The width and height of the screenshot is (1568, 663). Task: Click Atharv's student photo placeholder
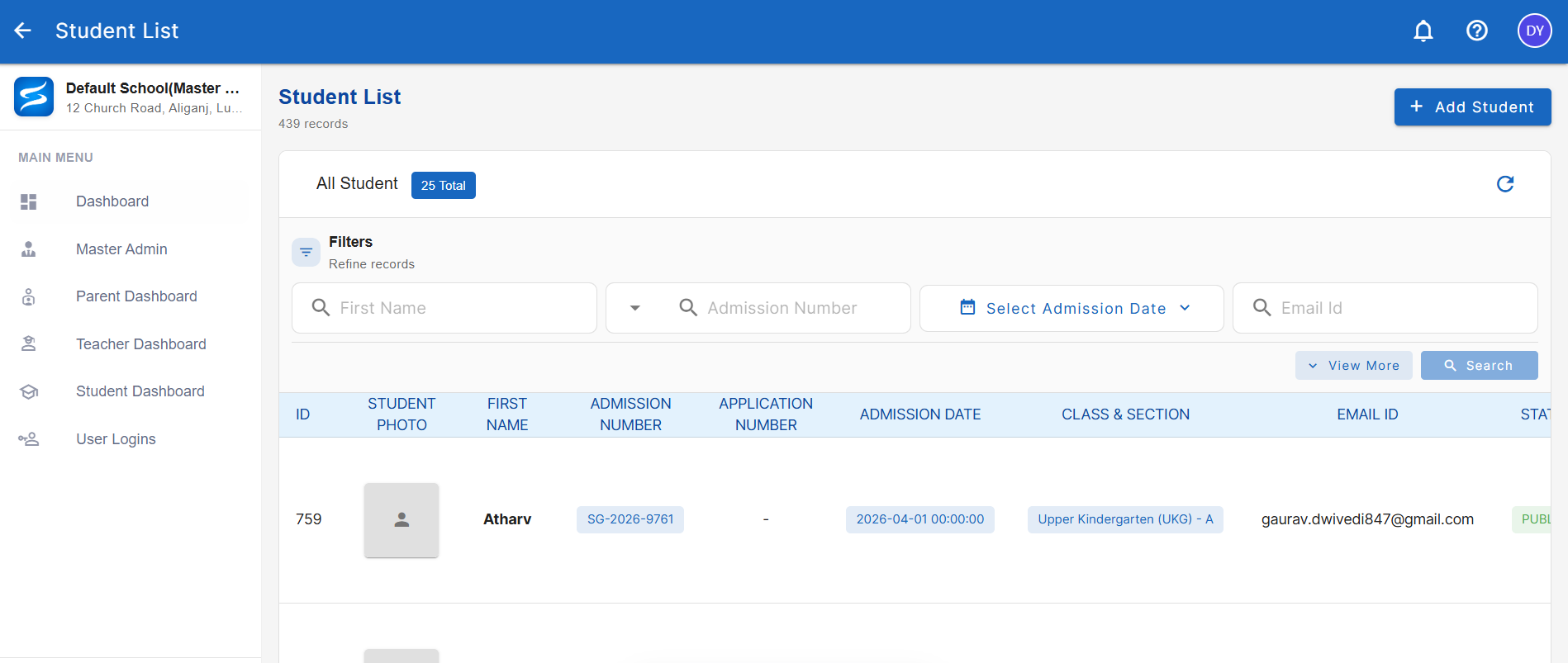coord(402,520)
